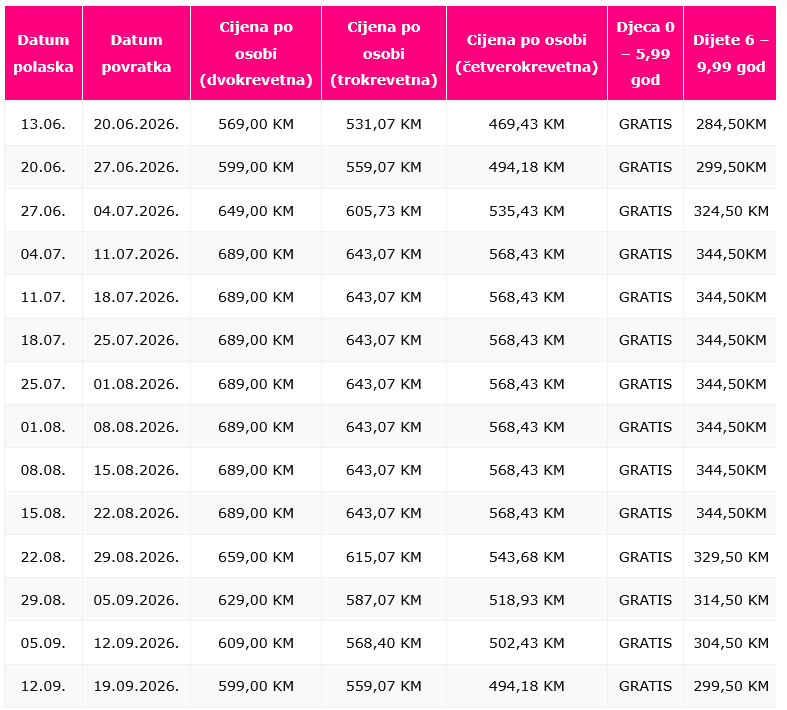The width and height of the screenshot is (787, 710).
Task: Select the 518,93 KM price cell
Action: click(x=526, y=600)
